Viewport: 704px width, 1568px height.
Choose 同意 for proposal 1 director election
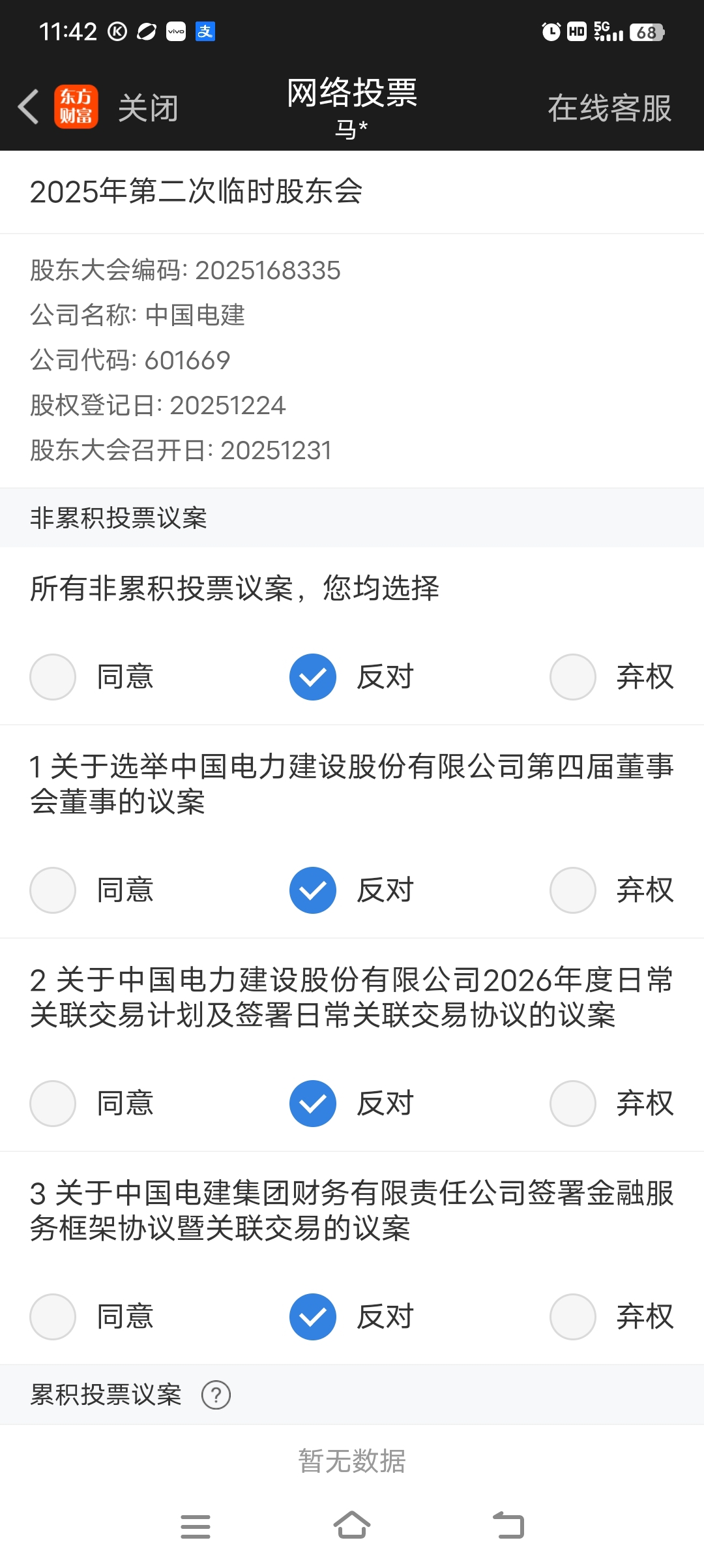tap(53, 890)
